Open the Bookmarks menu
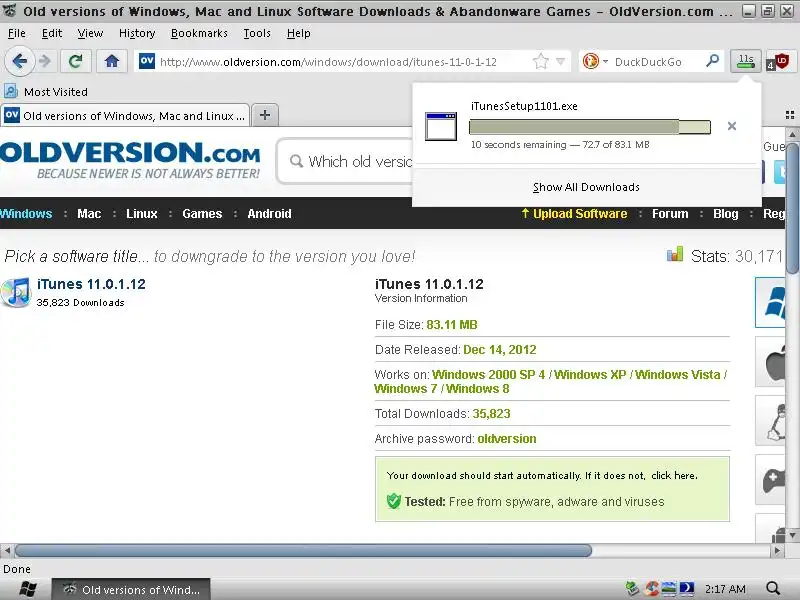800x600 pixels. coord(199,33)
